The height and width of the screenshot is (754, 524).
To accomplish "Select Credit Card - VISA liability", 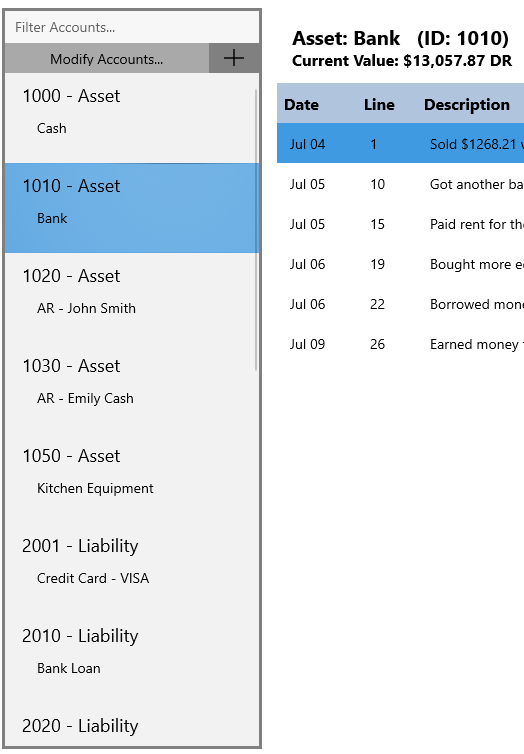I will 130,567.
